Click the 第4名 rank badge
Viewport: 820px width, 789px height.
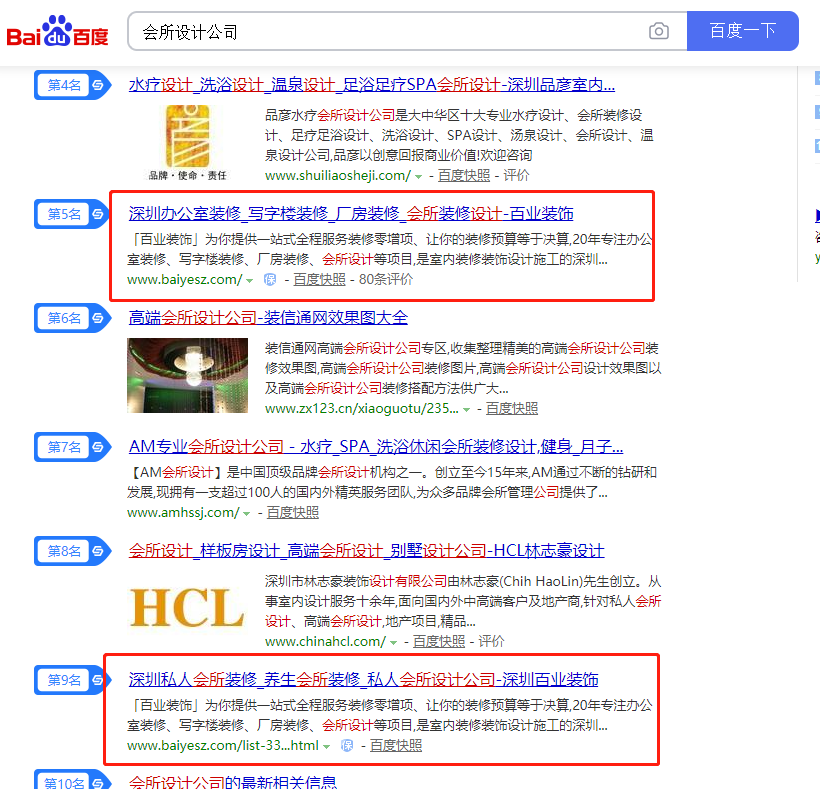(73, 85)
